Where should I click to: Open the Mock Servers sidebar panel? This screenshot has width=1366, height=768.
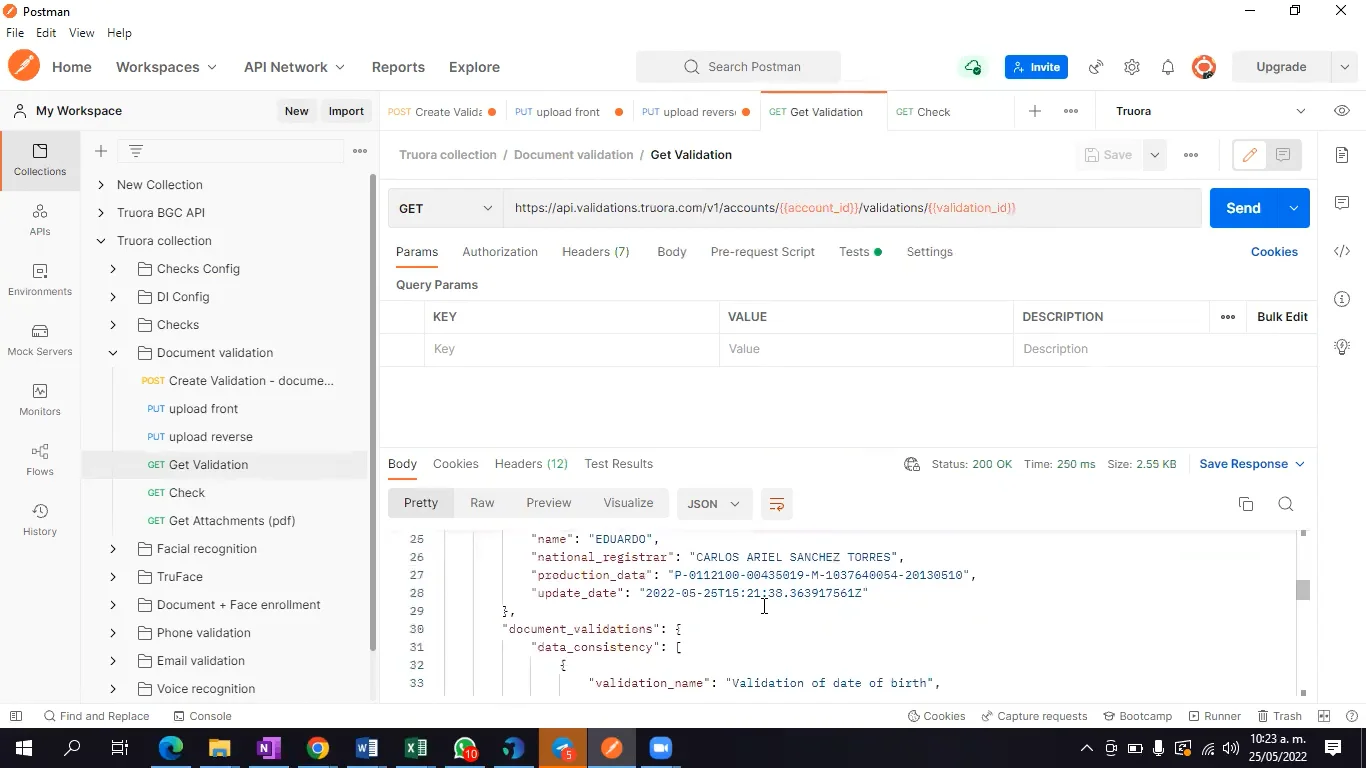click(x=40, y=340)
